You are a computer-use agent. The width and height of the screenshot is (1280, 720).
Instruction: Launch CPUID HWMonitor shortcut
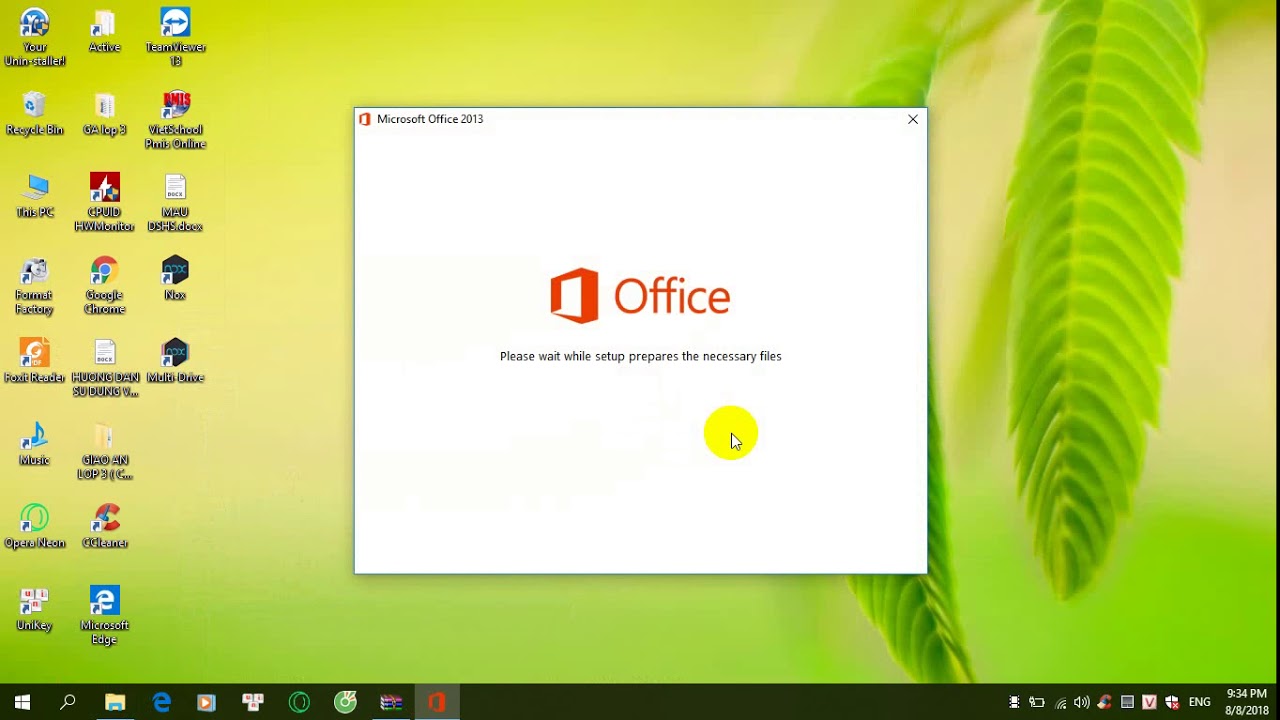coord(104,202)
